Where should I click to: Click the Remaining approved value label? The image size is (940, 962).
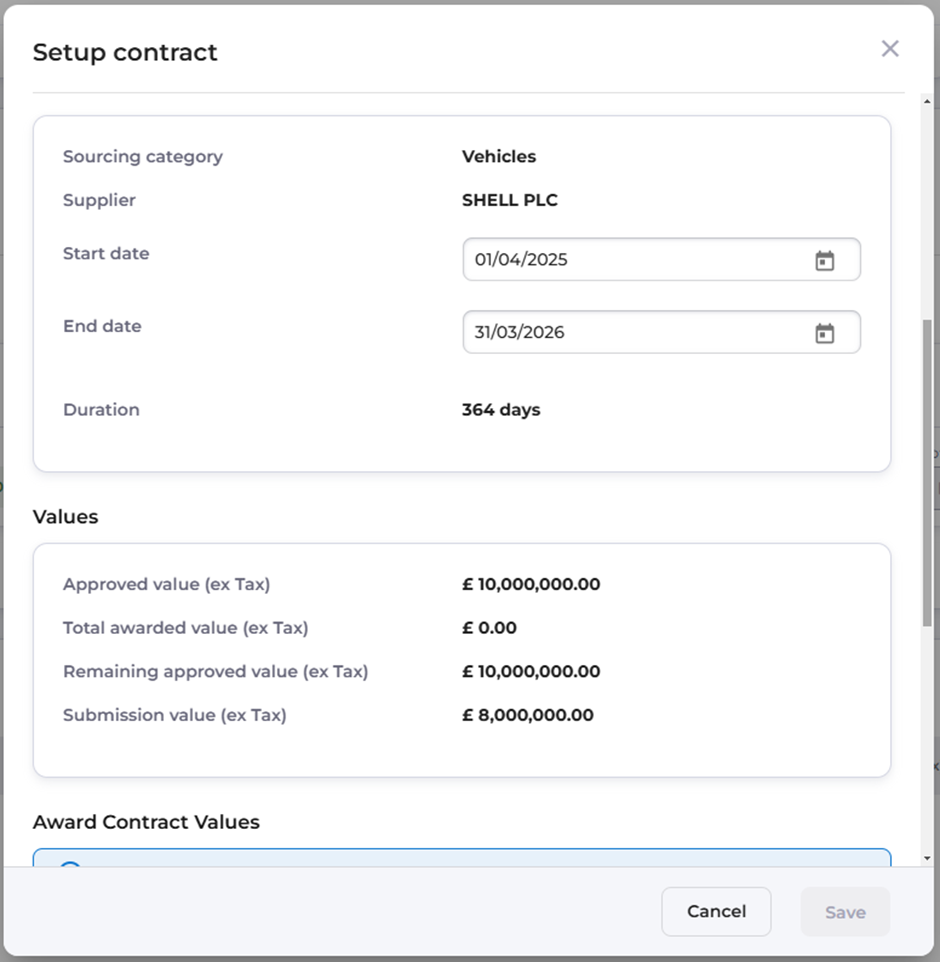215,672
